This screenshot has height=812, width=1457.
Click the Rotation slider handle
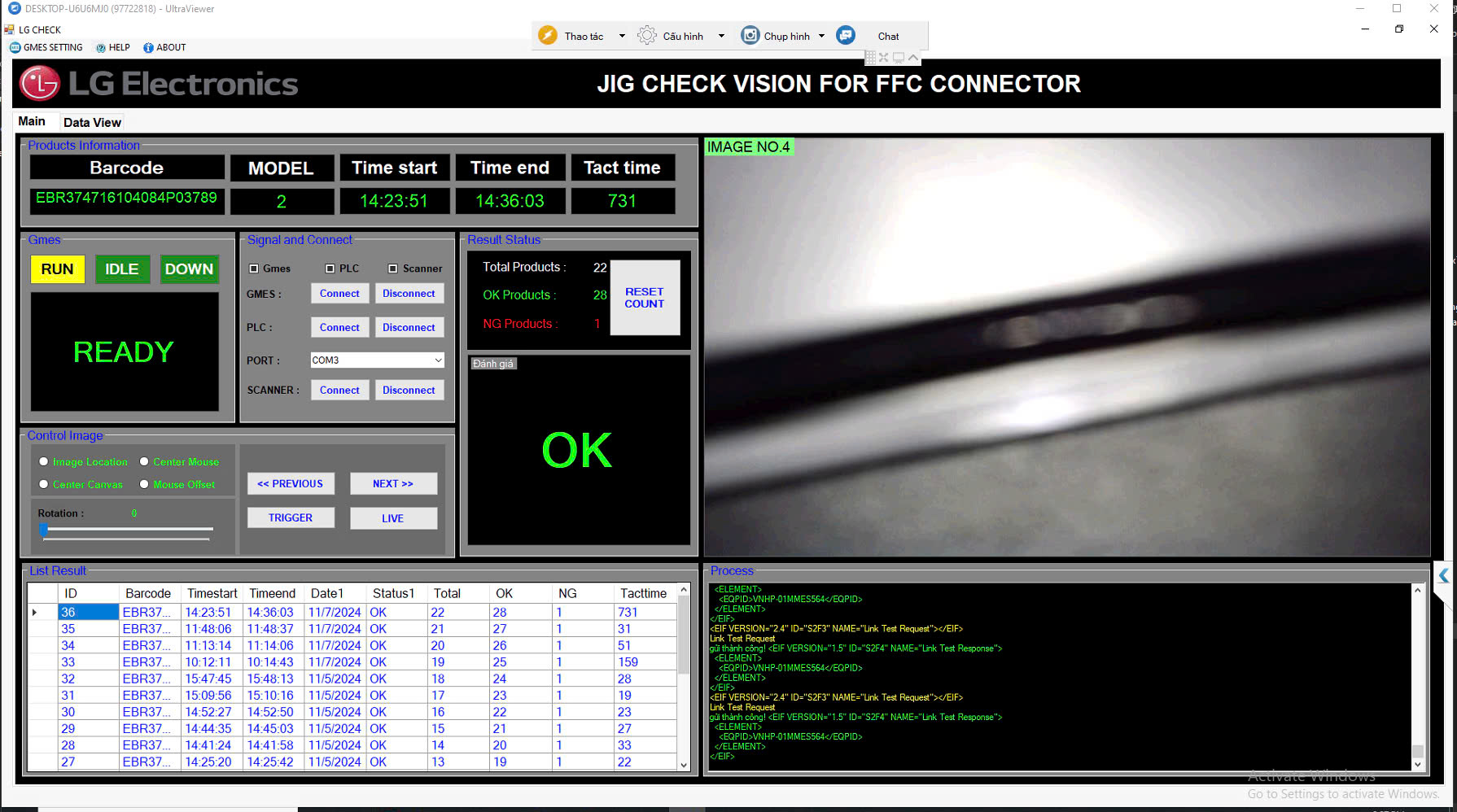[x=44, y=529]
